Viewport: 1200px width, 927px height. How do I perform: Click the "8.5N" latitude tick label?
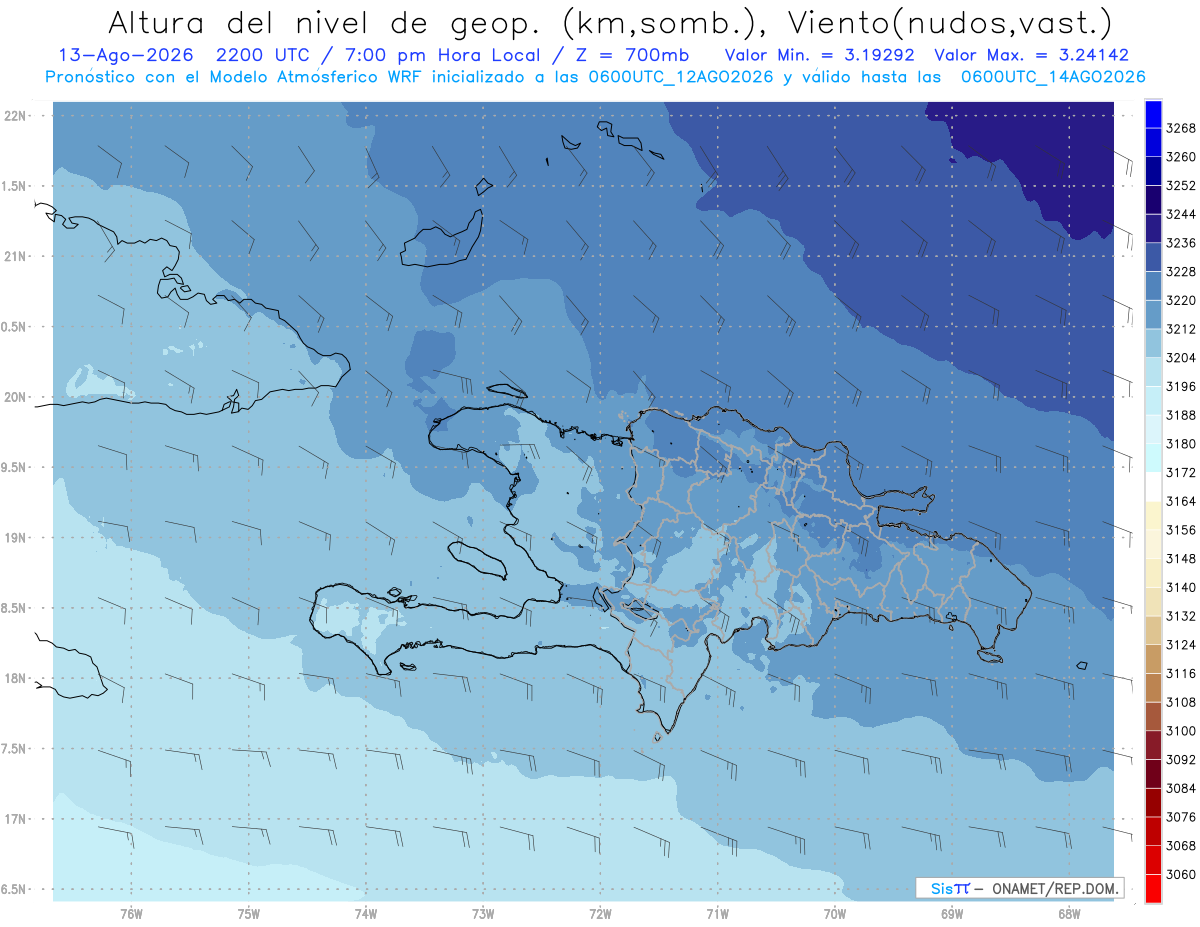click(14, 608)
